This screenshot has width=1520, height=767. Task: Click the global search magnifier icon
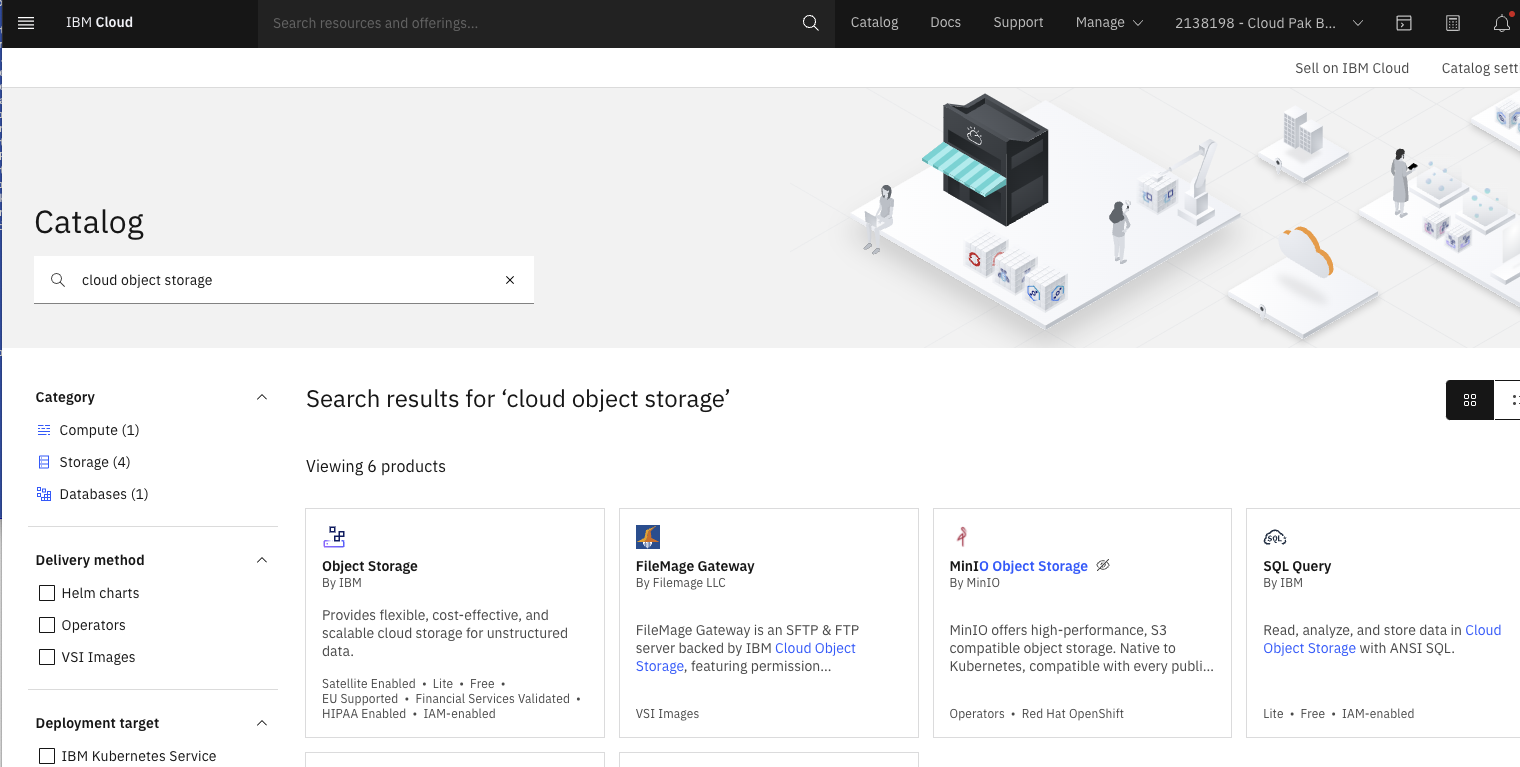811,23
